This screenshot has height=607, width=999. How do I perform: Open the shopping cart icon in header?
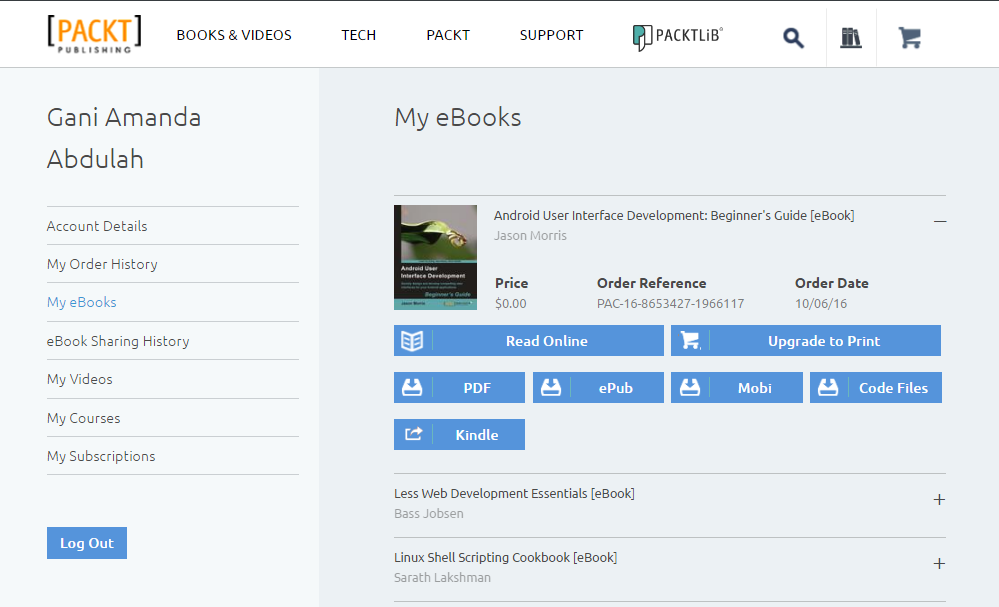coord(909,38)
